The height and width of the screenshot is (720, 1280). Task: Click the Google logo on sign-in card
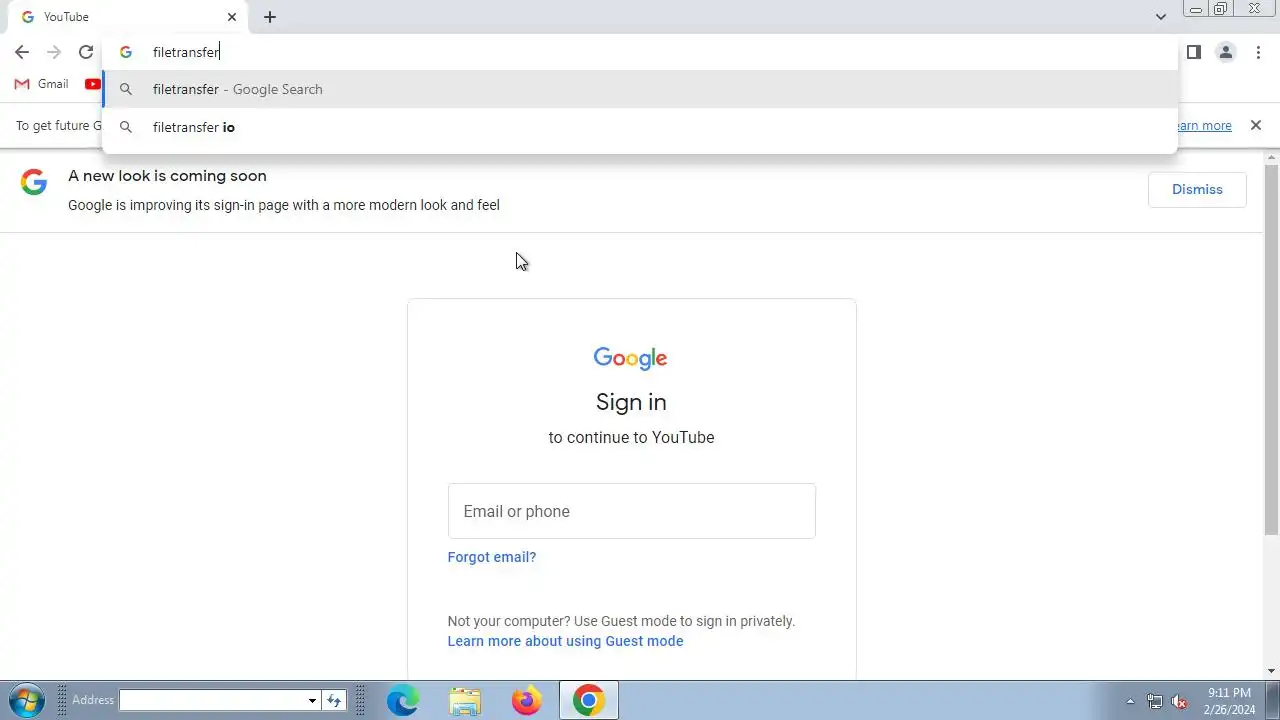point(631,359)
